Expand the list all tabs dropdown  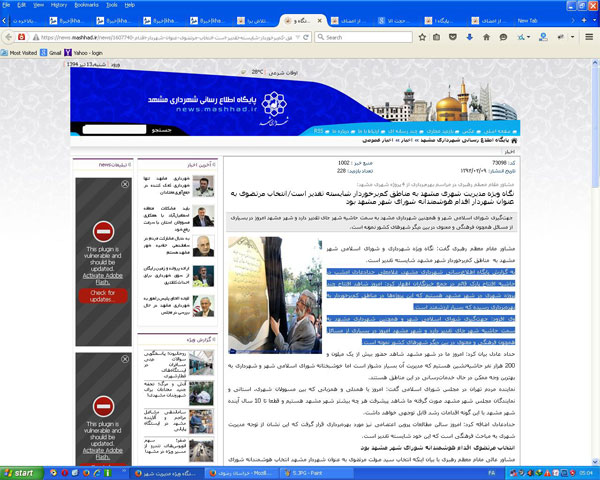[595, 20]
